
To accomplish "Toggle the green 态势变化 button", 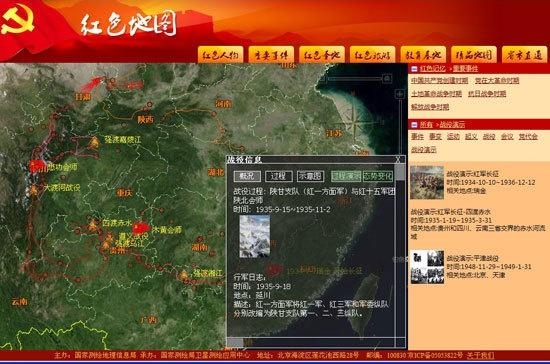I will (378, 176).
